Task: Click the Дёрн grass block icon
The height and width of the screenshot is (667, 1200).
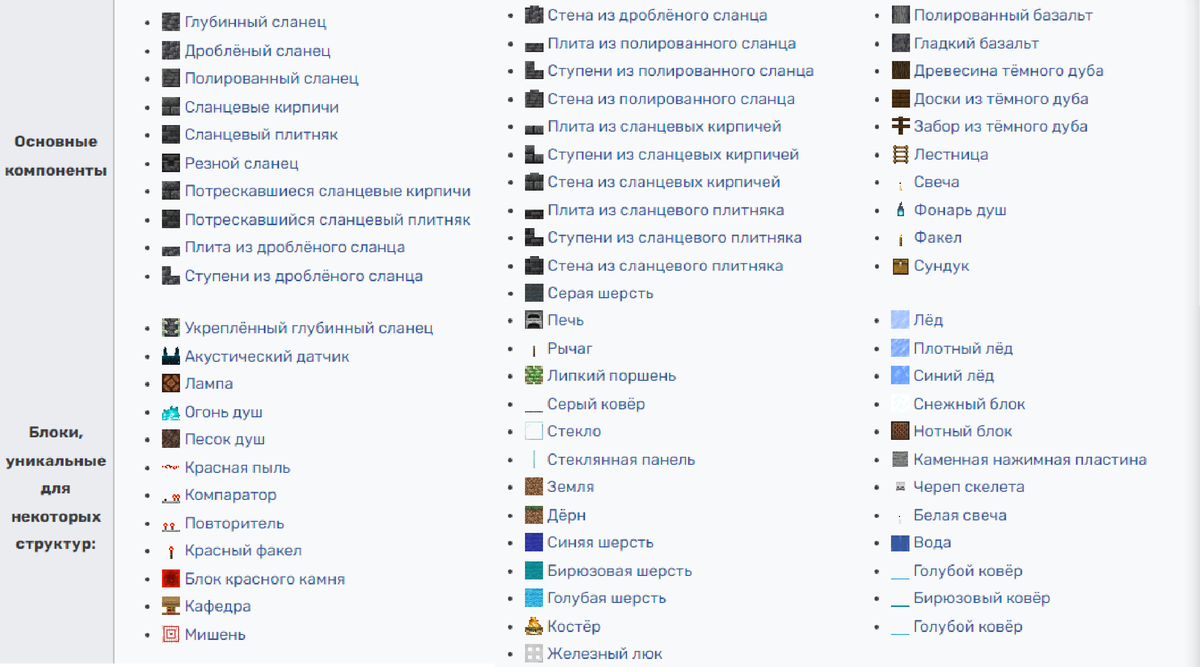Action: [533, 515]
